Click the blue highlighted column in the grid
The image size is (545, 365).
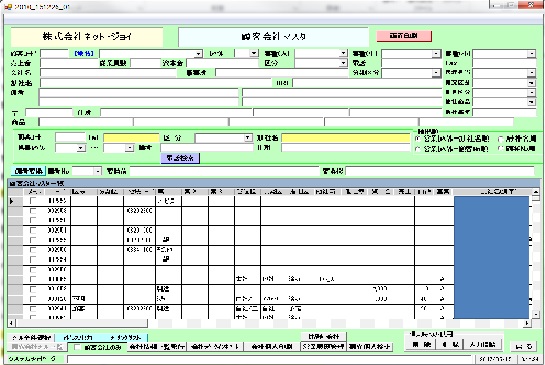pyautogui.click(x=491, y=257)
